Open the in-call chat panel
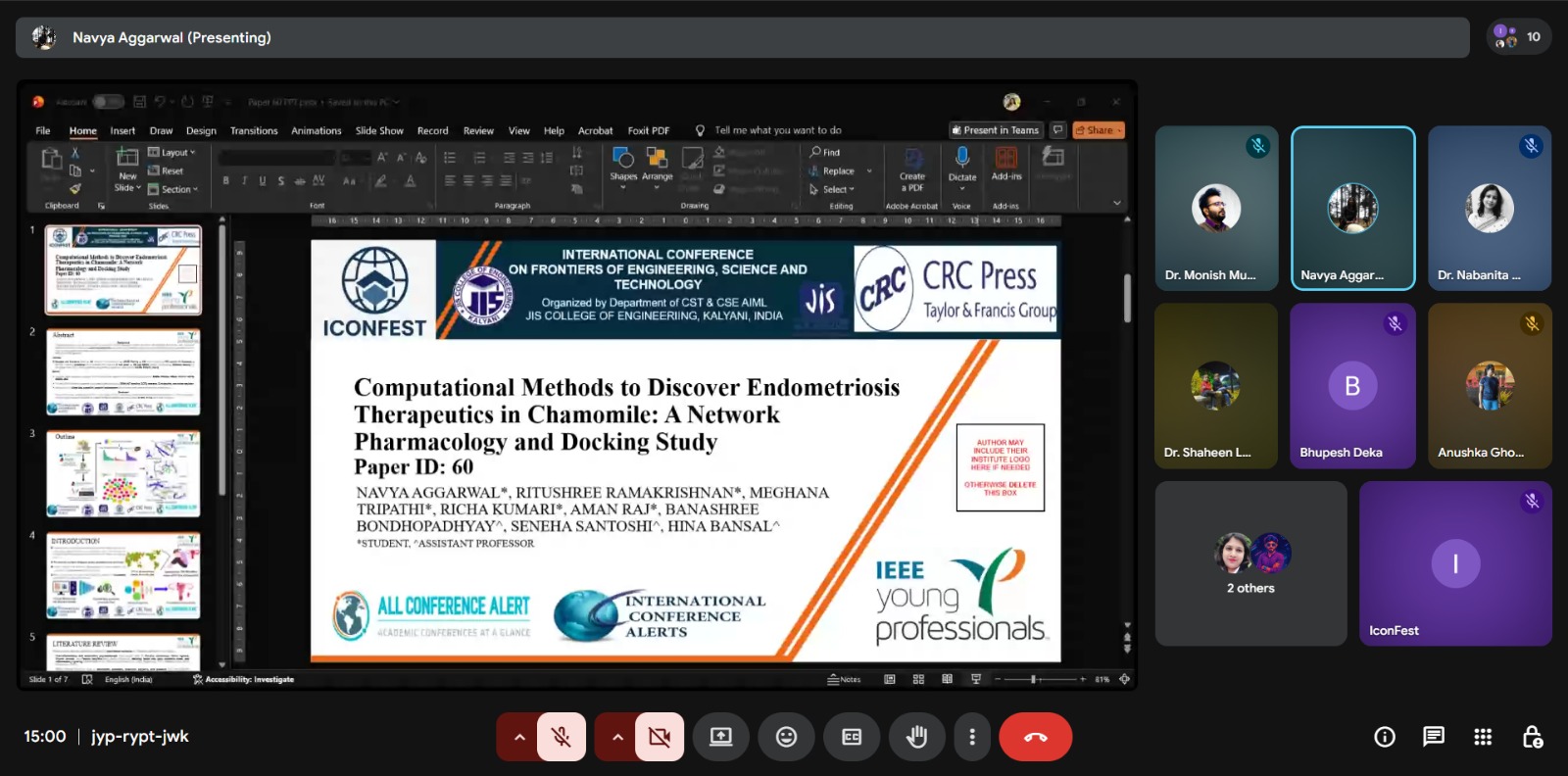 coord(1434,737)
